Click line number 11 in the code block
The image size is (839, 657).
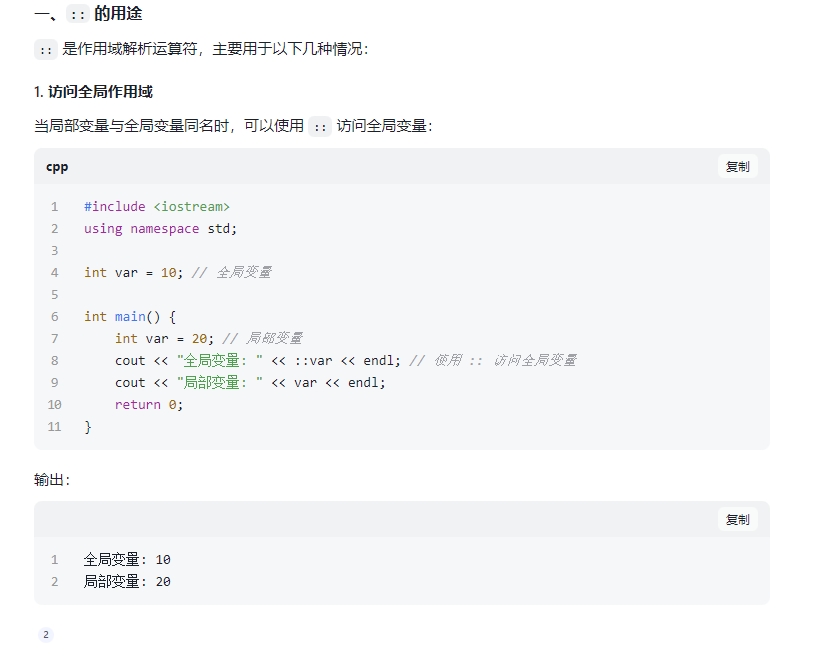point(54,426)
